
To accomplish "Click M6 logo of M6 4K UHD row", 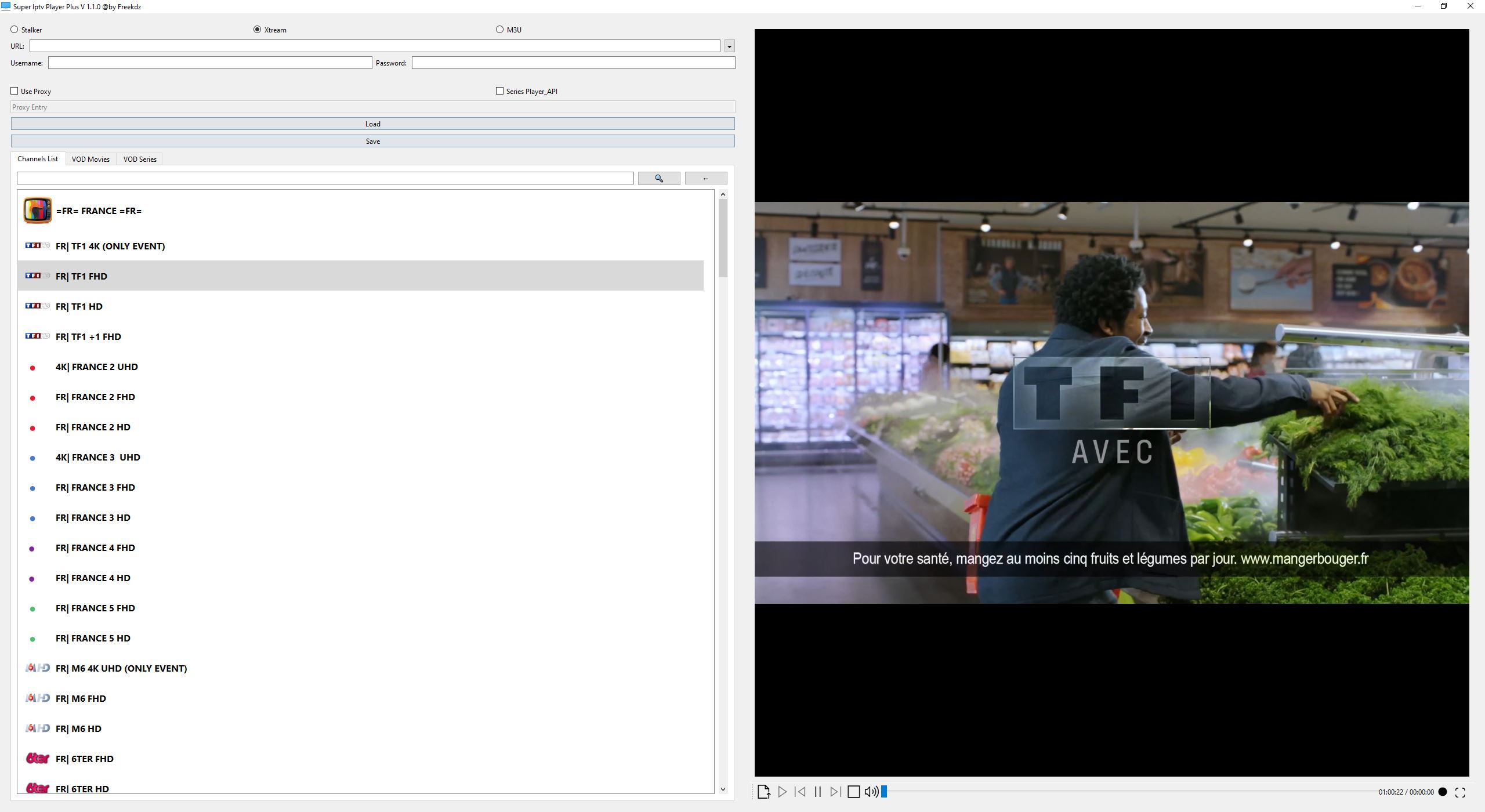I will point(37,668).
